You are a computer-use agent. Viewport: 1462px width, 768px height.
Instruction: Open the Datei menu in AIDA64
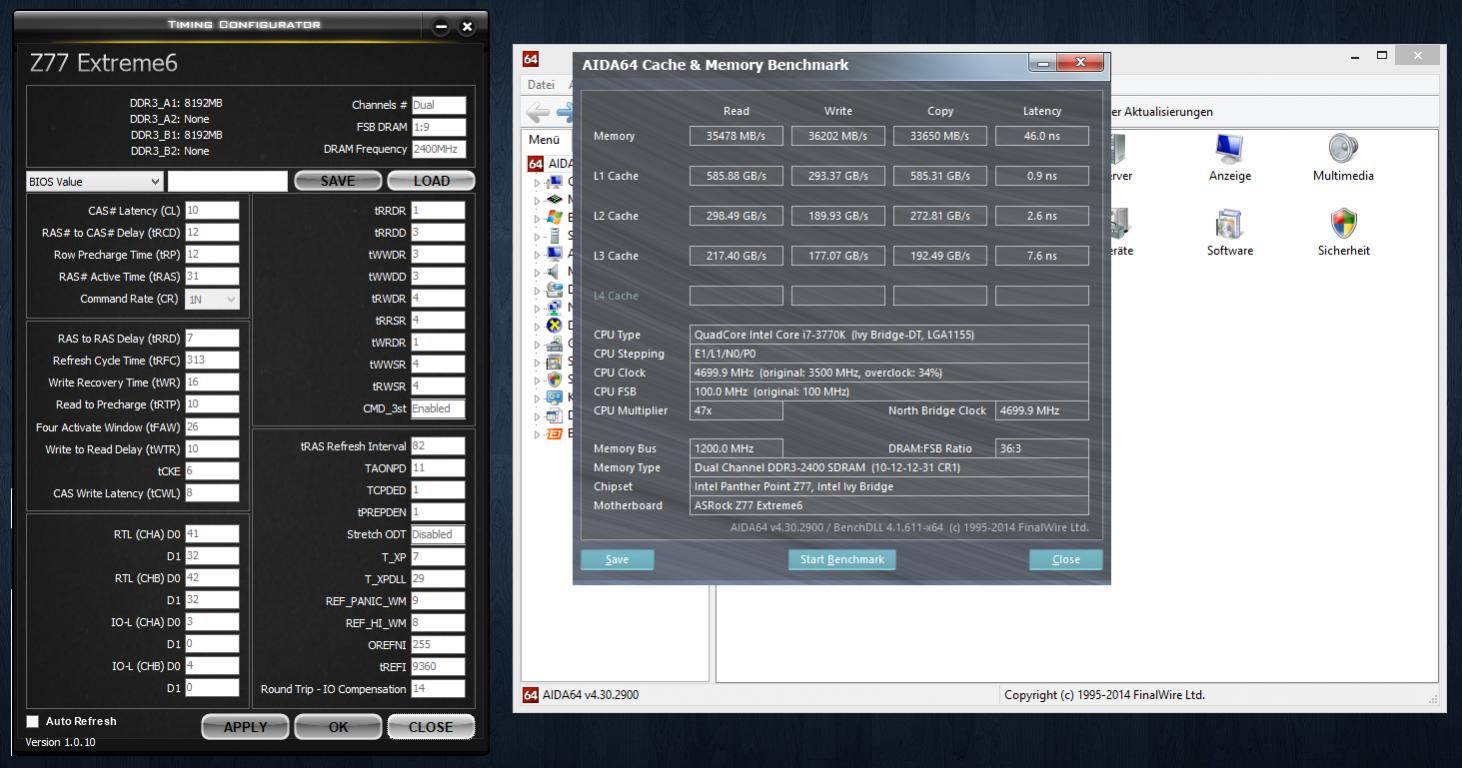pos(541,85)
